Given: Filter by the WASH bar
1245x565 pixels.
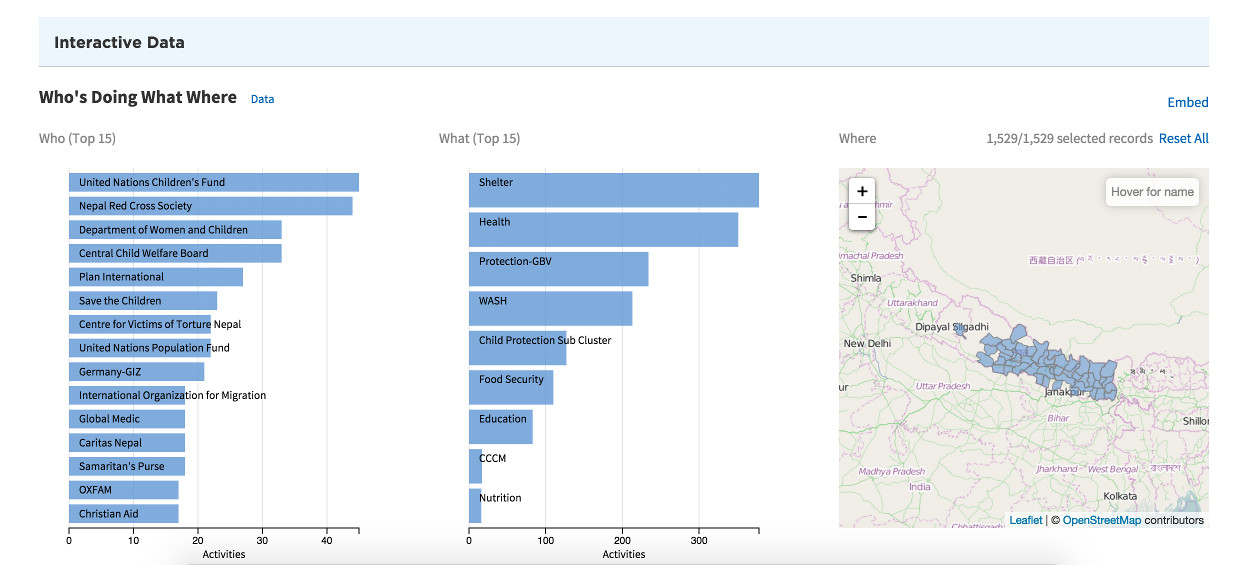Looking at the screenshot, I should (x=550, y=308).
